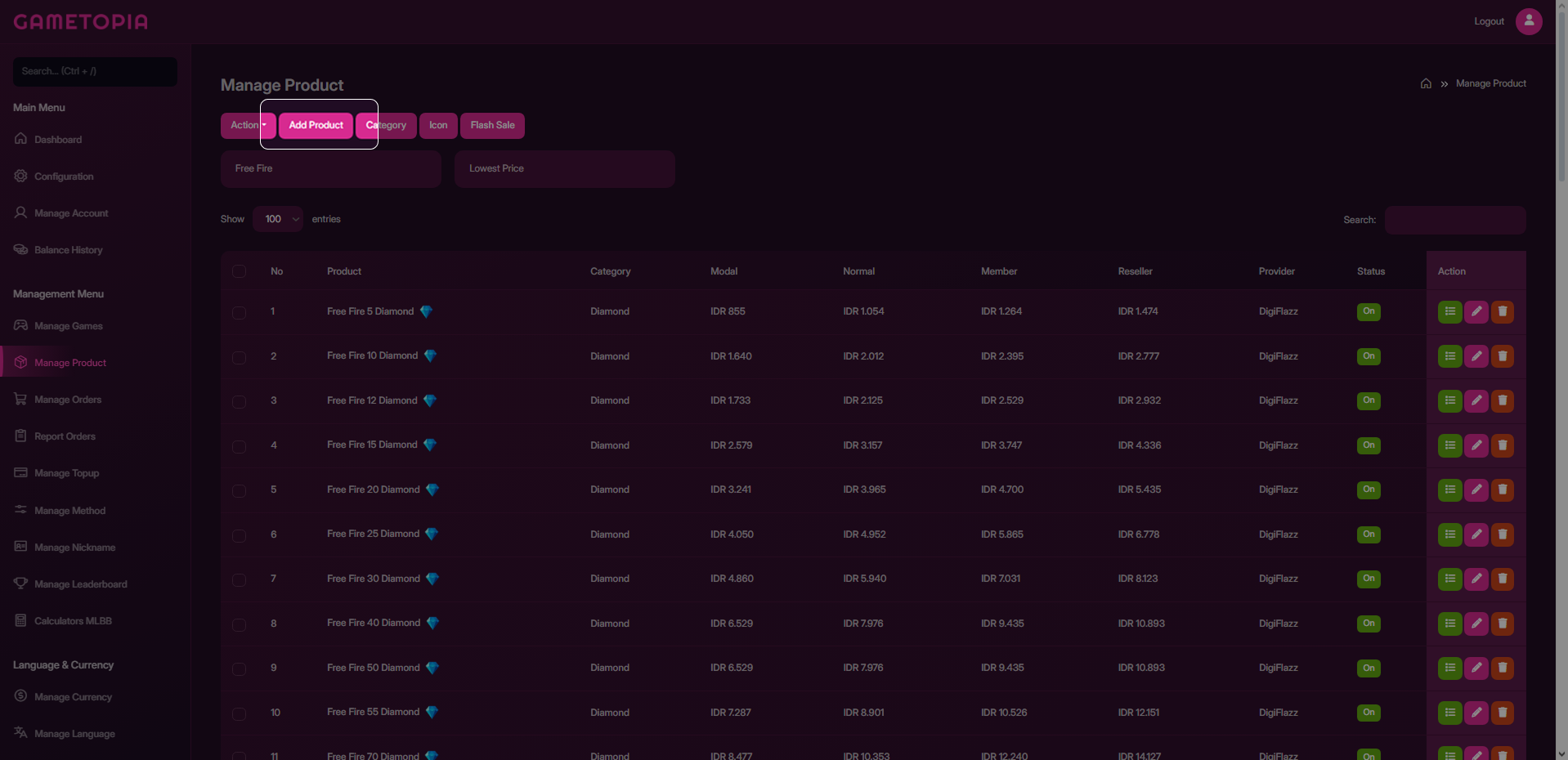Open Dashboard from the sidebar

pos(58,140)
